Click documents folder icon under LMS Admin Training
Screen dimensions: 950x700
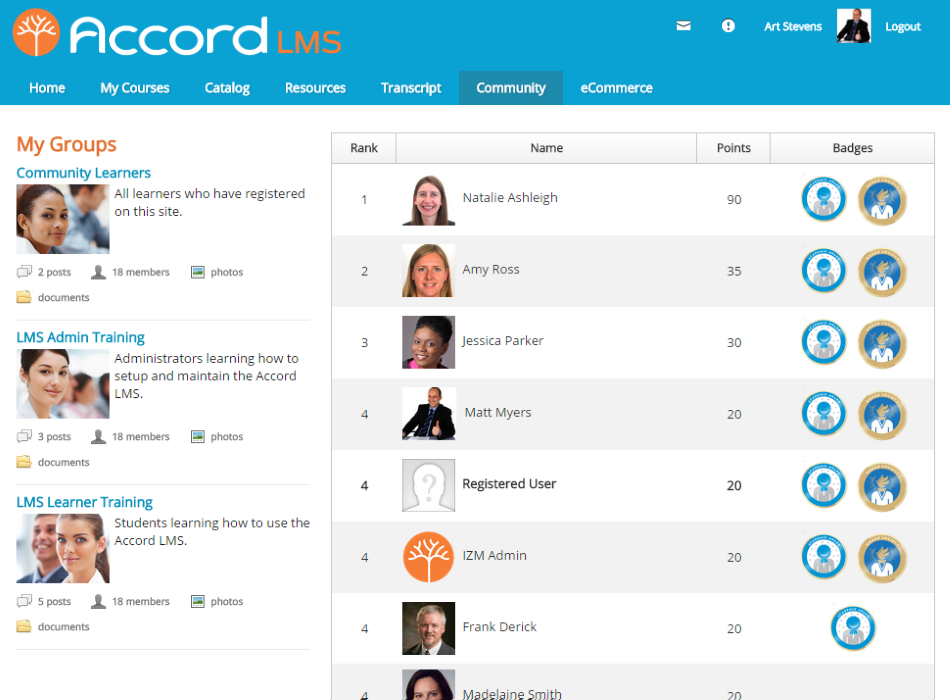click(x=24, y=462)
